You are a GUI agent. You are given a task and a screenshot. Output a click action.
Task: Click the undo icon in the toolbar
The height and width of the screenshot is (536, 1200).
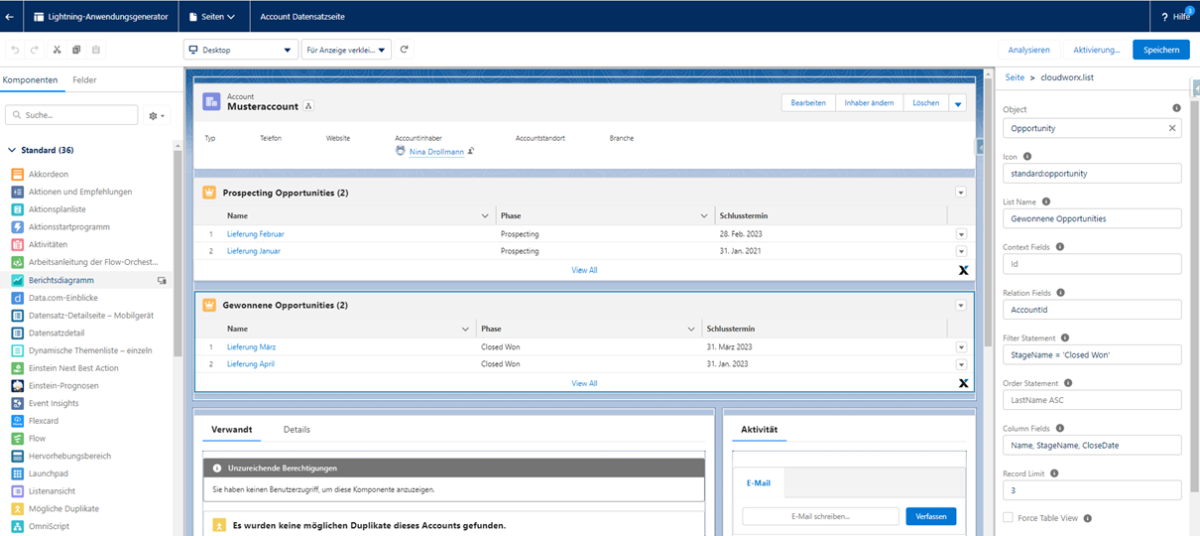[15, 49]
